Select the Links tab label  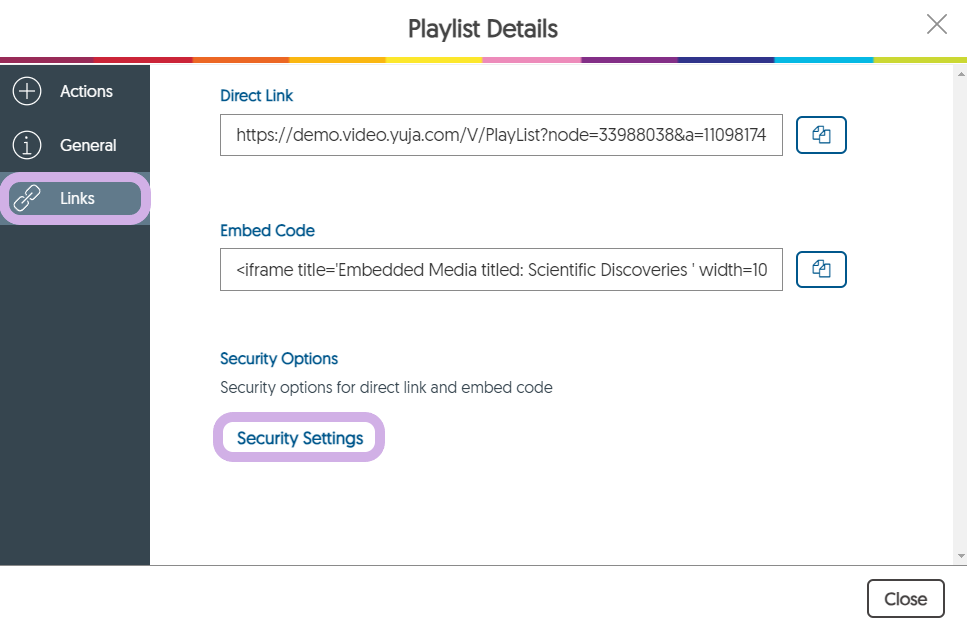(x=77, y=198)
